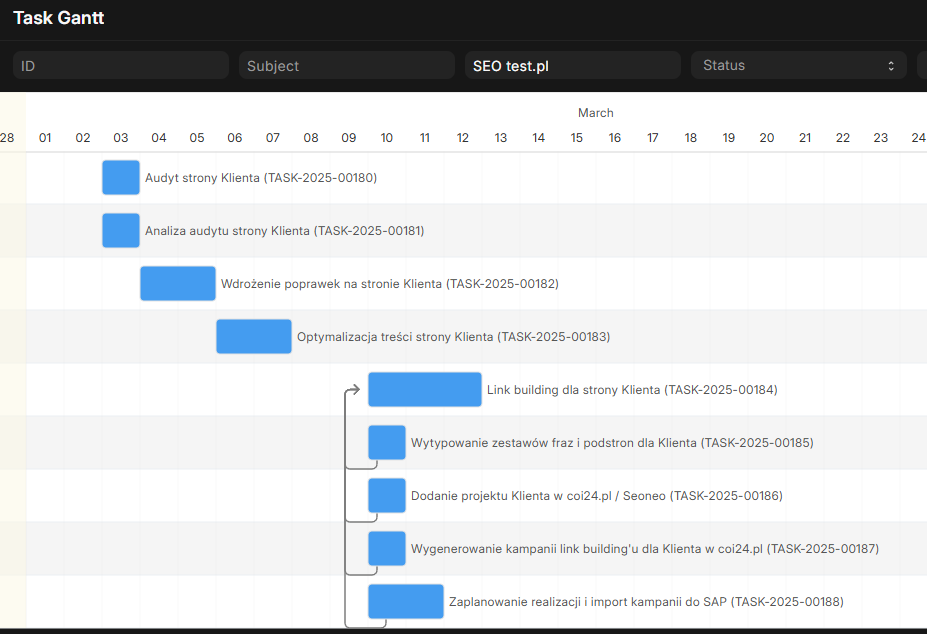Select the Analiza audytu strony Klienta bar
Screen dimensions: 927x634
click(121, 231)
